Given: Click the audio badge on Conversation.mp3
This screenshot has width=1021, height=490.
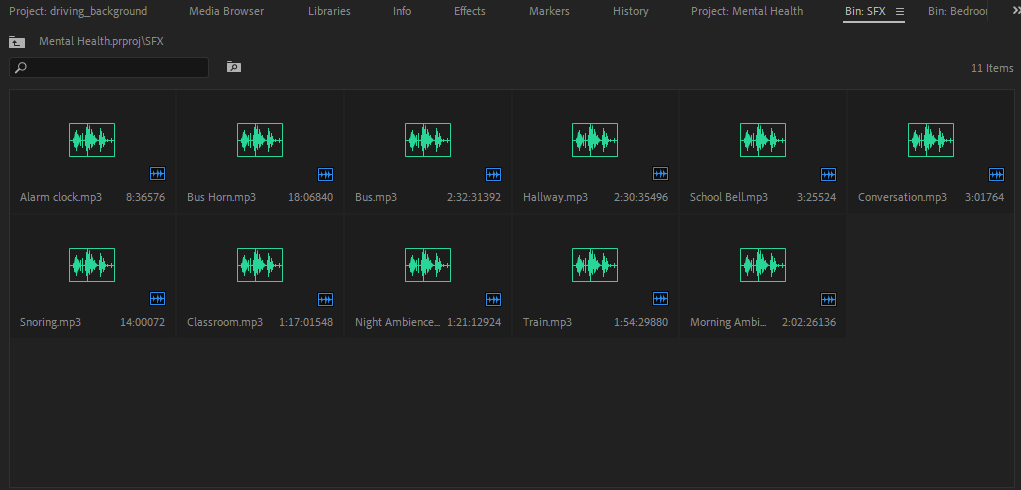Looking at the screenshot, I should 996,174.
